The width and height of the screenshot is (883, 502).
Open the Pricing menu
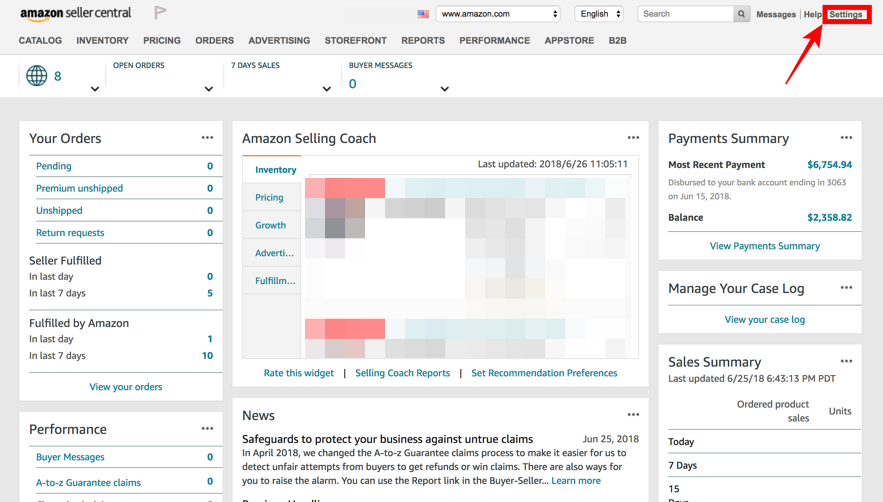pyautogui.click(x=162, y=41)
